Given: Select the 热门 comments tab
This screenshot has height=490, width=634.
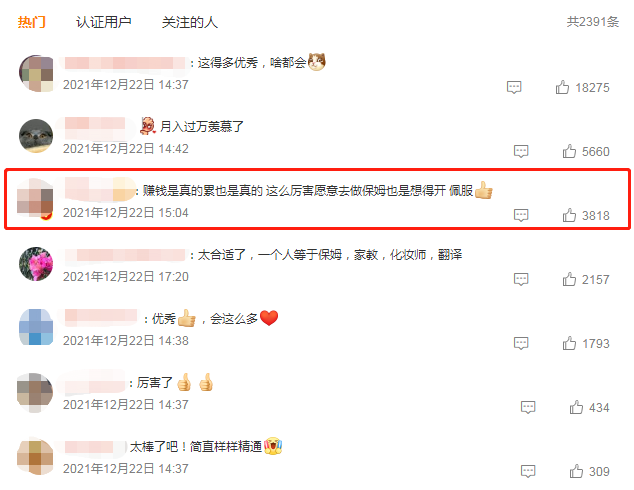Looking at the screenshot, I should (x=32, y=22).
